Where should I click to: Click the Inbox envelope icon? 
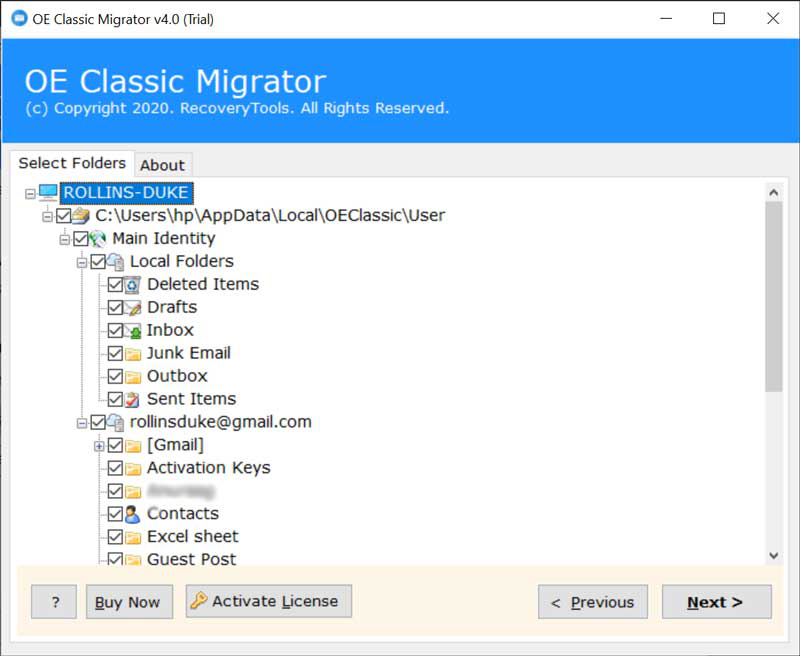click(132, 331)
